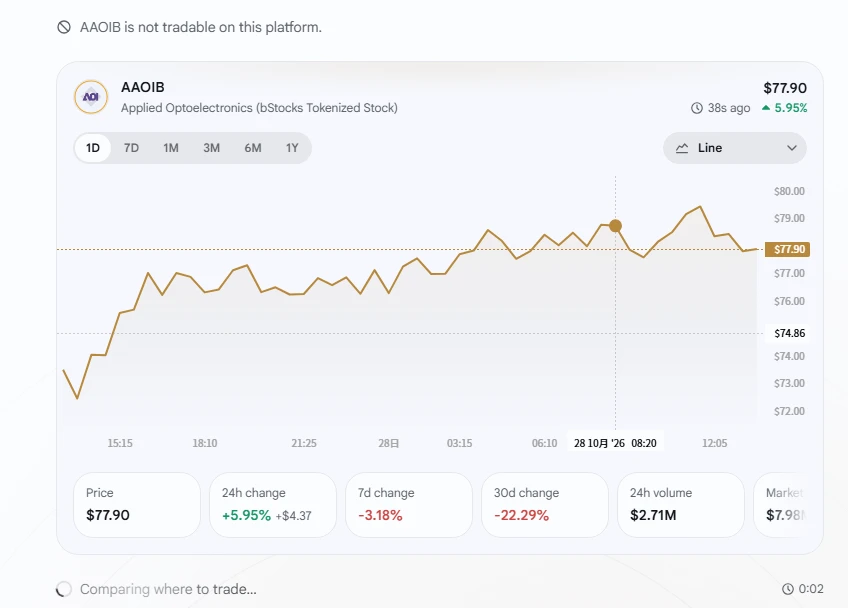Click the 7d change card
The width and height of the screenshot is (848, 608).
[409, 505]
